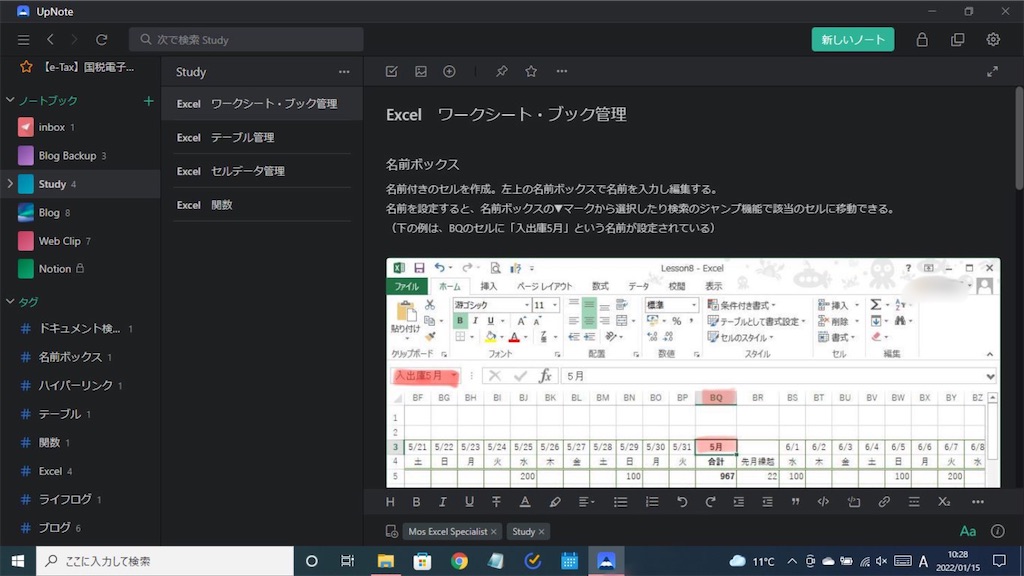Filter by tag ハイパーリンク

[80, 385]
